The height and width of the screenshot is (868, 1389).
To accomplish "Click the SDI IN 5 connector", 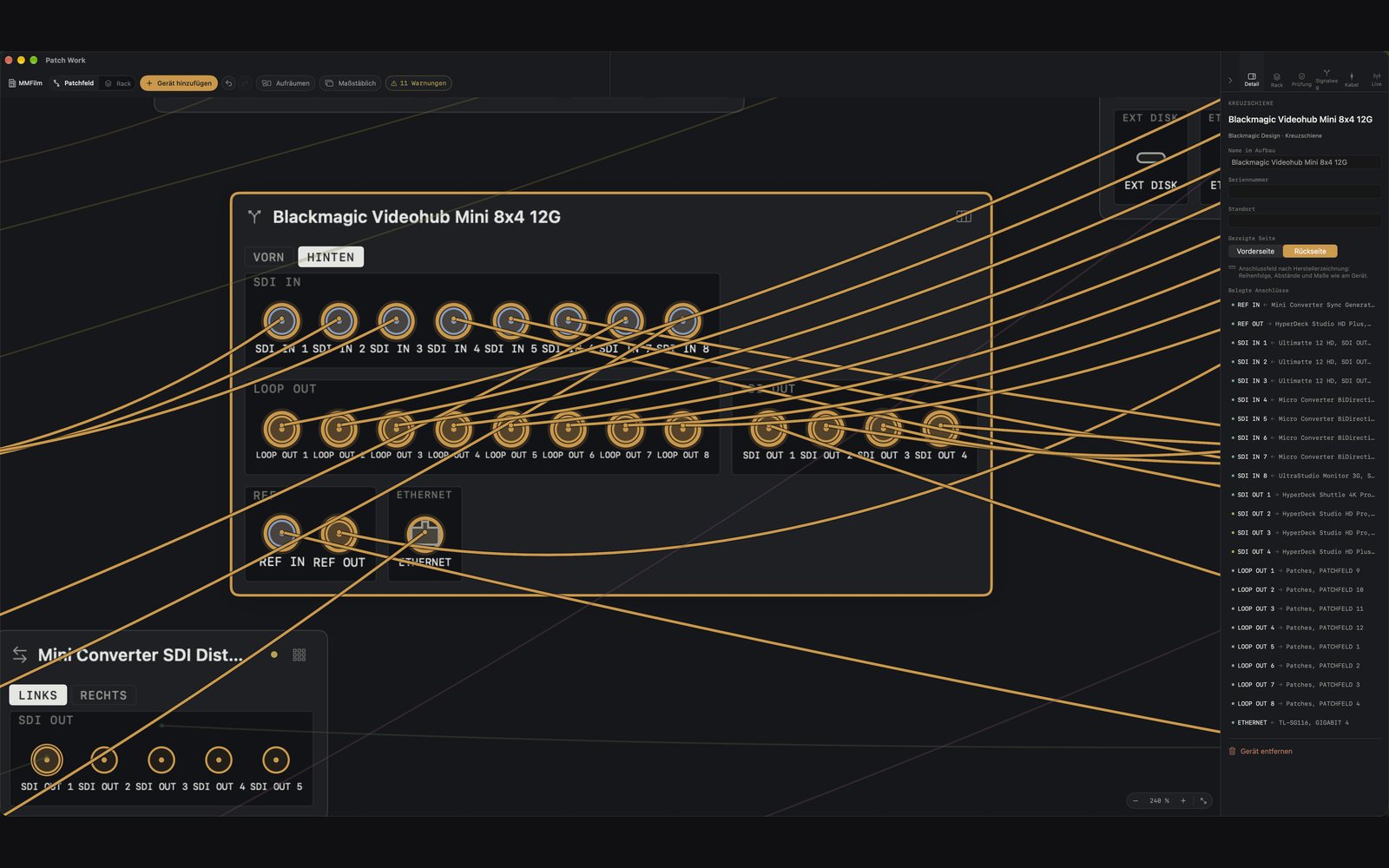I will (x=510, y=321).
